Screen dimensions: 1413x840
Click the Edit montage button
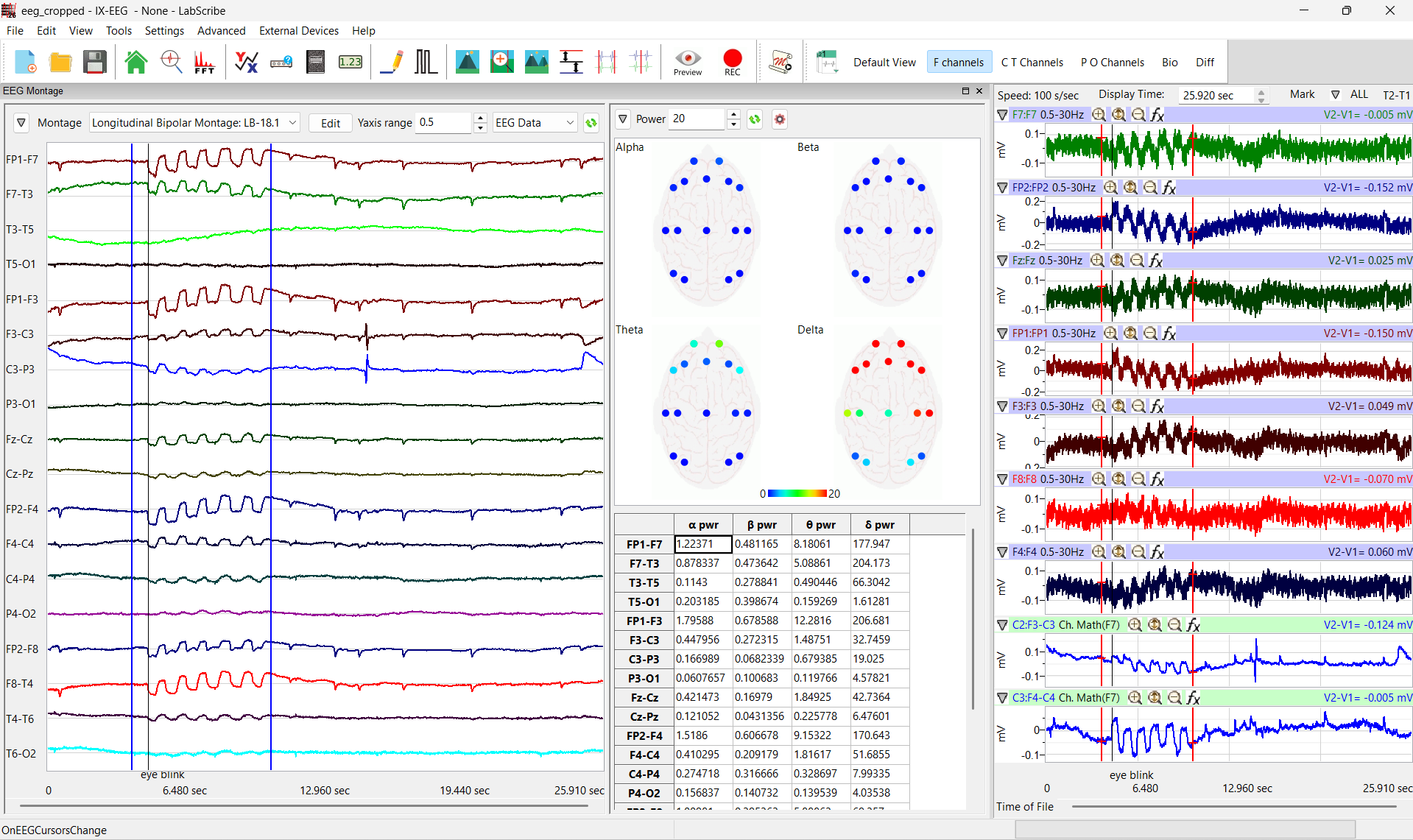[x=330, y=122]
